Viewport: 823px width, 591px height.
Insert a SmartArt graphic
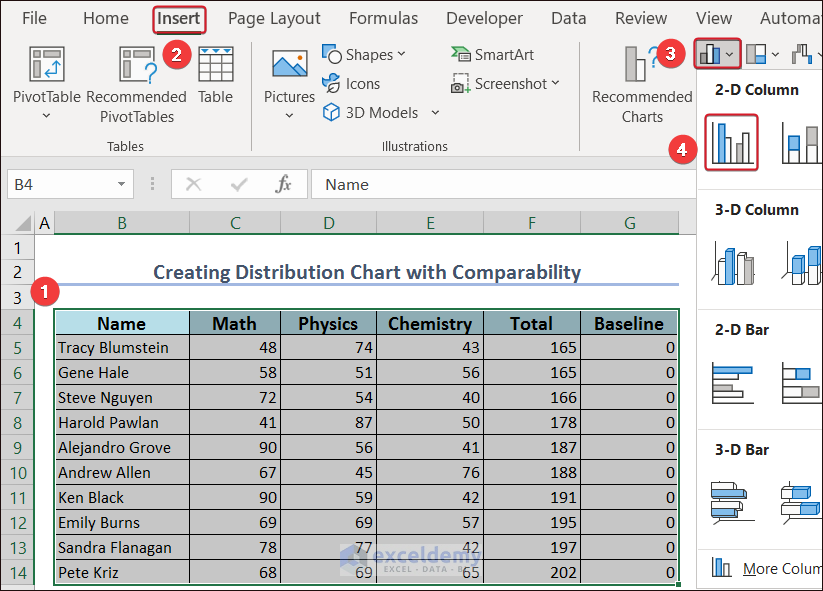coord(492,55)
